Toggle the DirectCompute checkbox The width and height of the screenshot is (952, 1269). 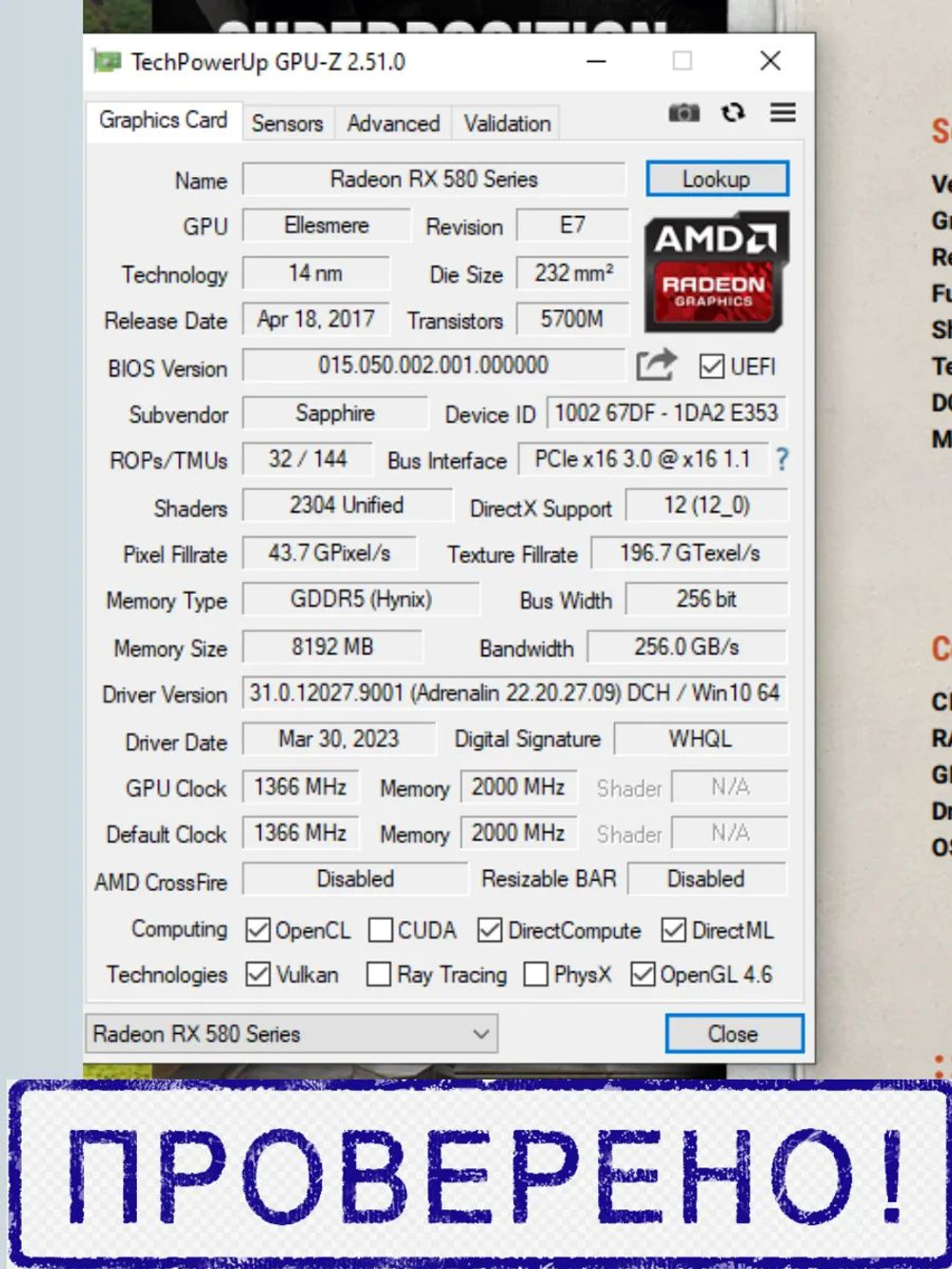[490, 930]
